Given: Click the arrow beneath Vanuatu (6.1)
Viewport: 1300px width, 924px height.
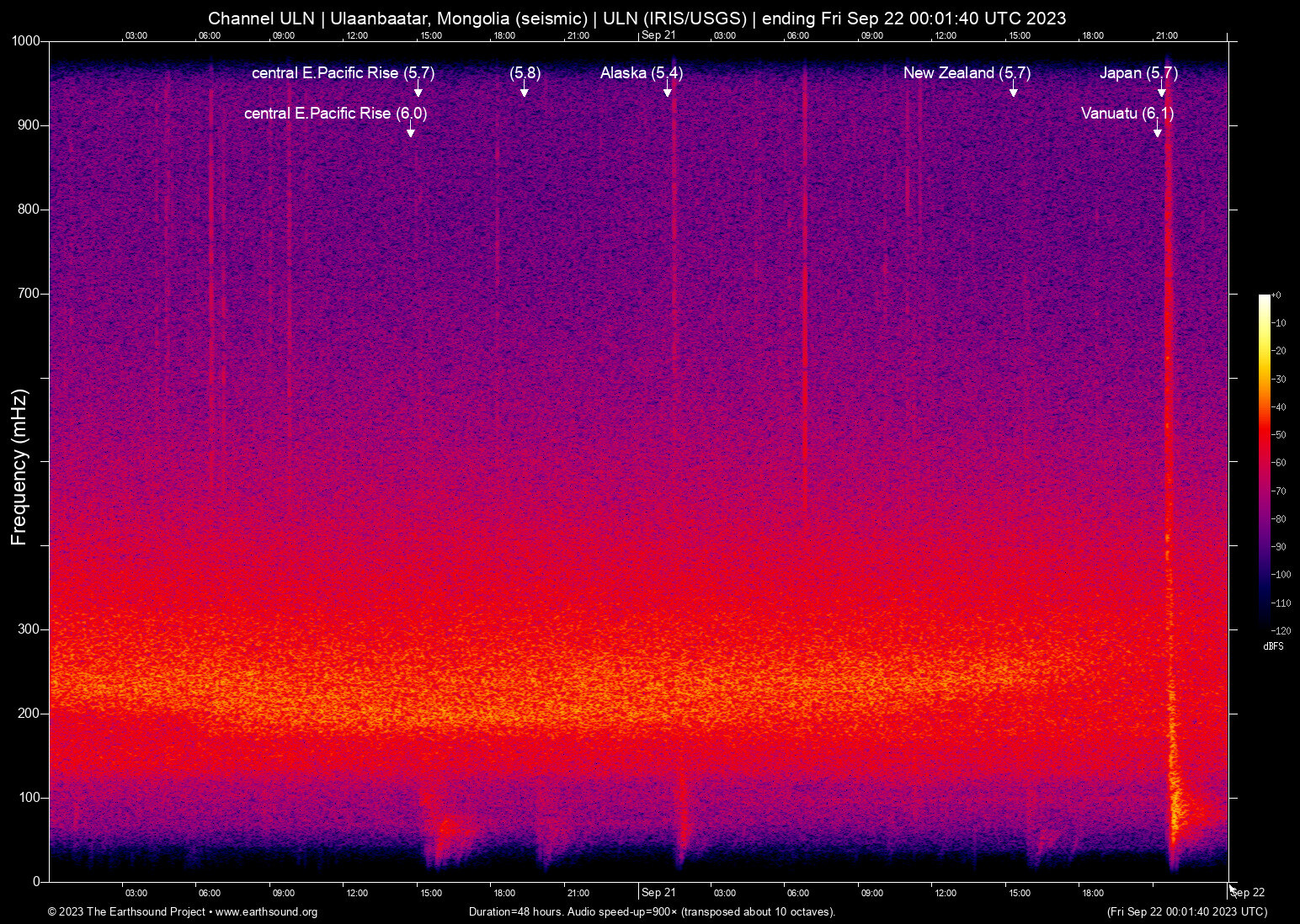Looking at the screenshot, I should tap(1157, 131).
